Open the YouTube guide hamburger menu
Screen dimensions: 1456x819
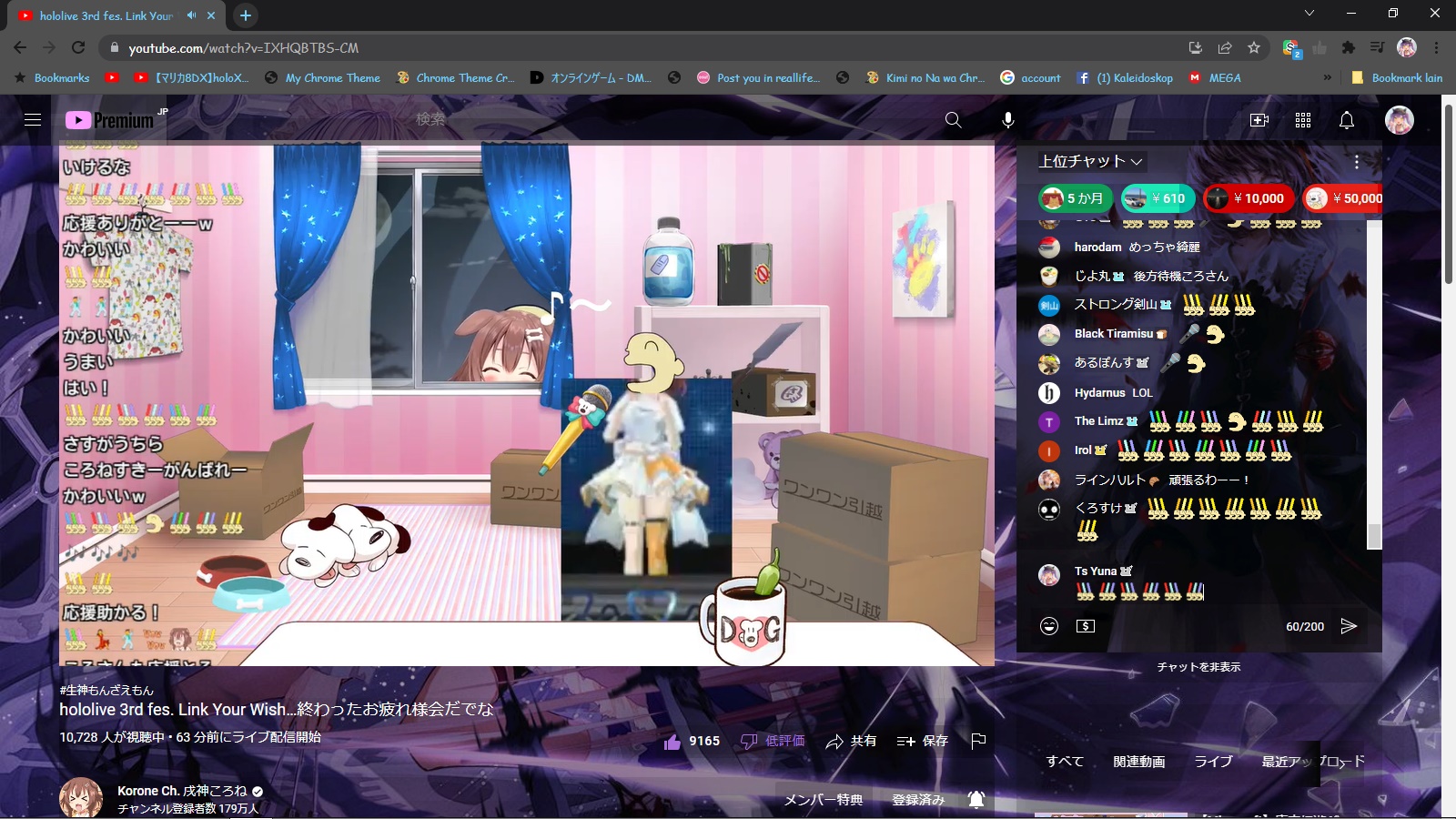click(33, 120)
